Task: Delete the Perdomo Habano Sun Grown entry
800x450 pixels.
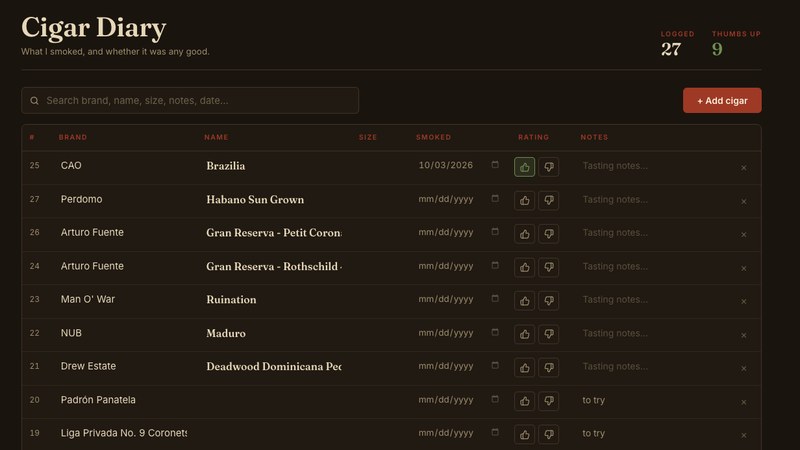Action: coord(743,202)
